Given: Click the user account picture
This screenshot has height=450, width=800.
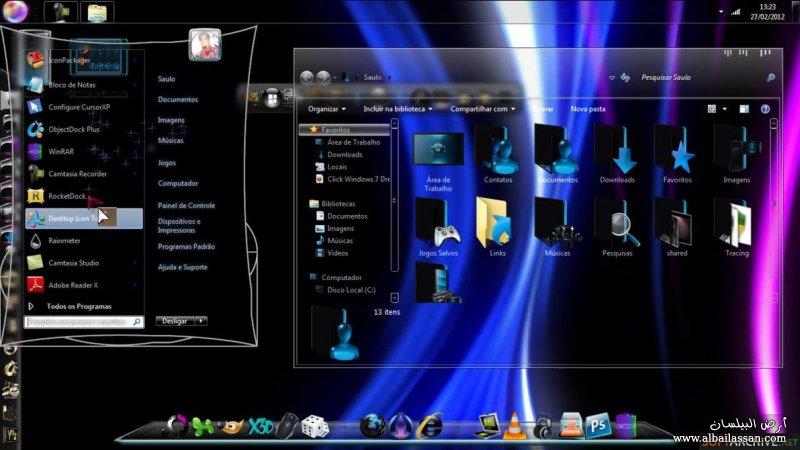Looking at the screenshot, I should [205, 45].
